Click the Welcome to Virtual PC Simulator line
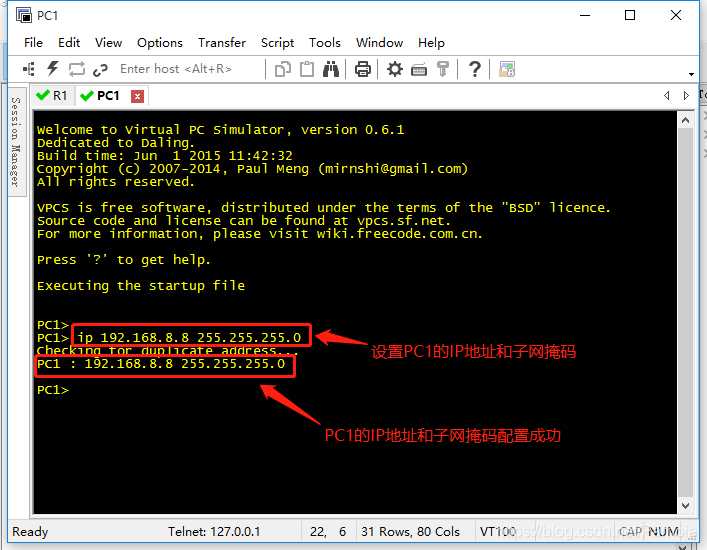 (x=220, y=130)
